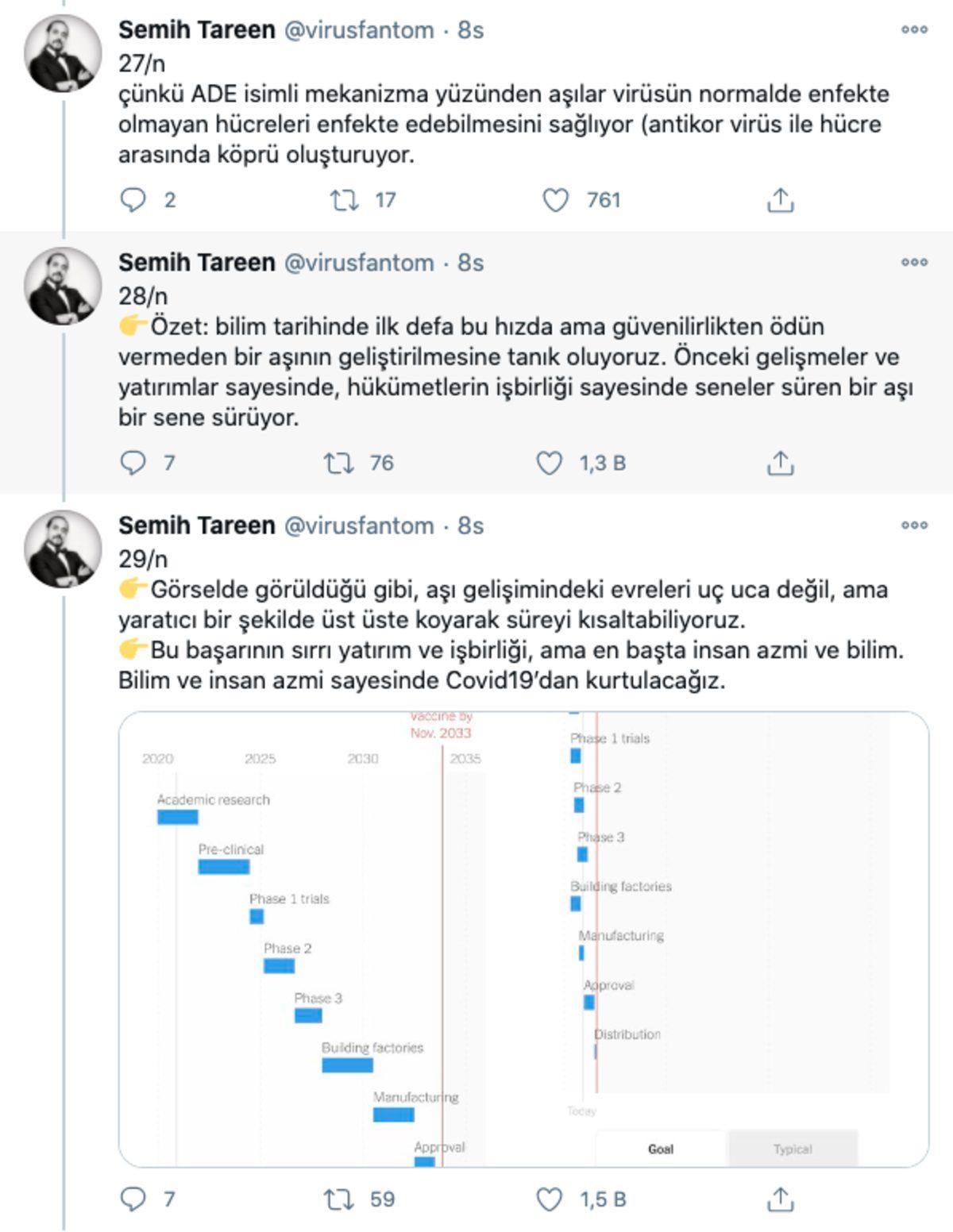
Task: Open the three-dot options menu on tweet 27/n
Action: [915, 29]
